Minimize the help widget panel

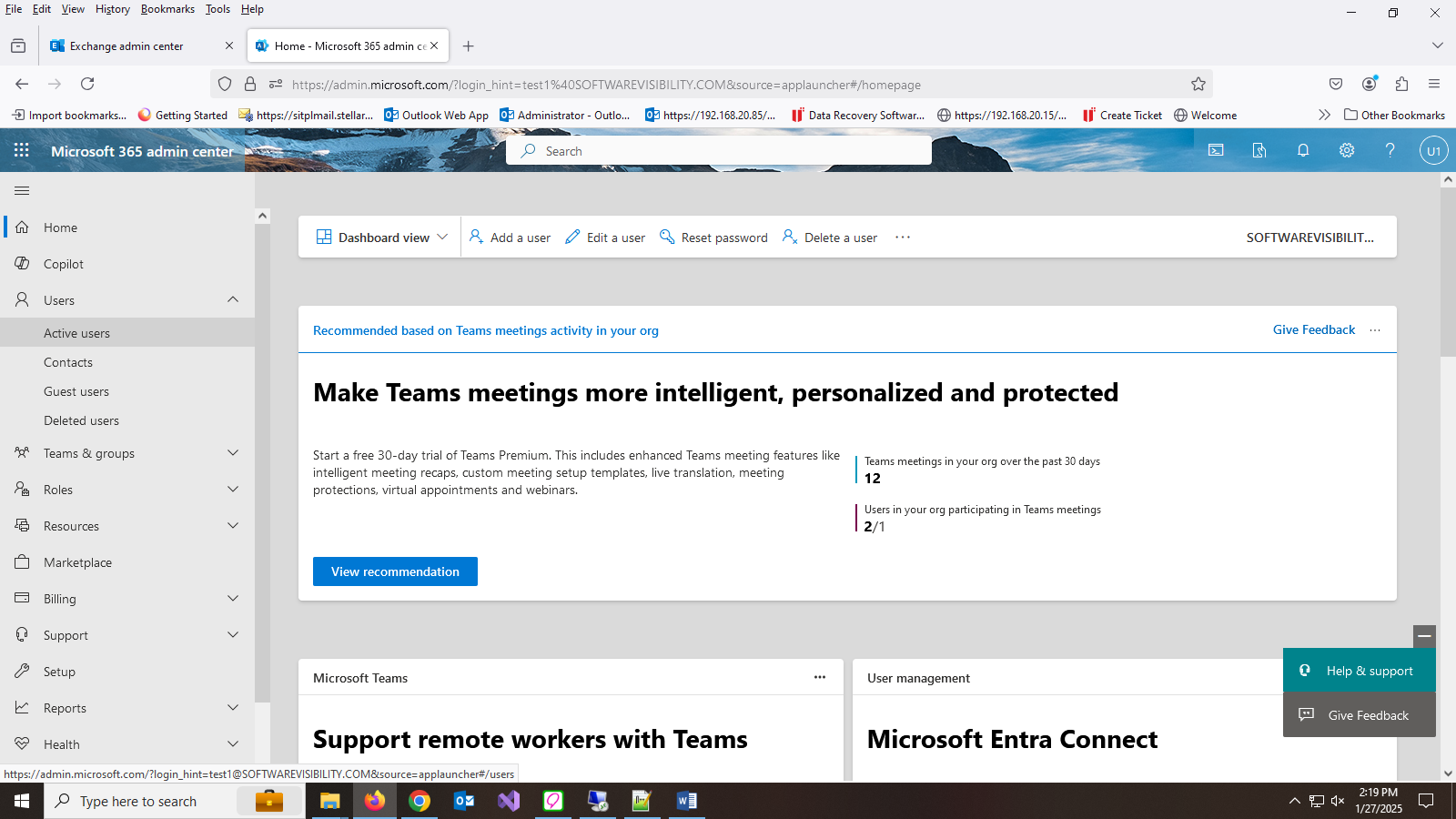(x=1425, y=636)
